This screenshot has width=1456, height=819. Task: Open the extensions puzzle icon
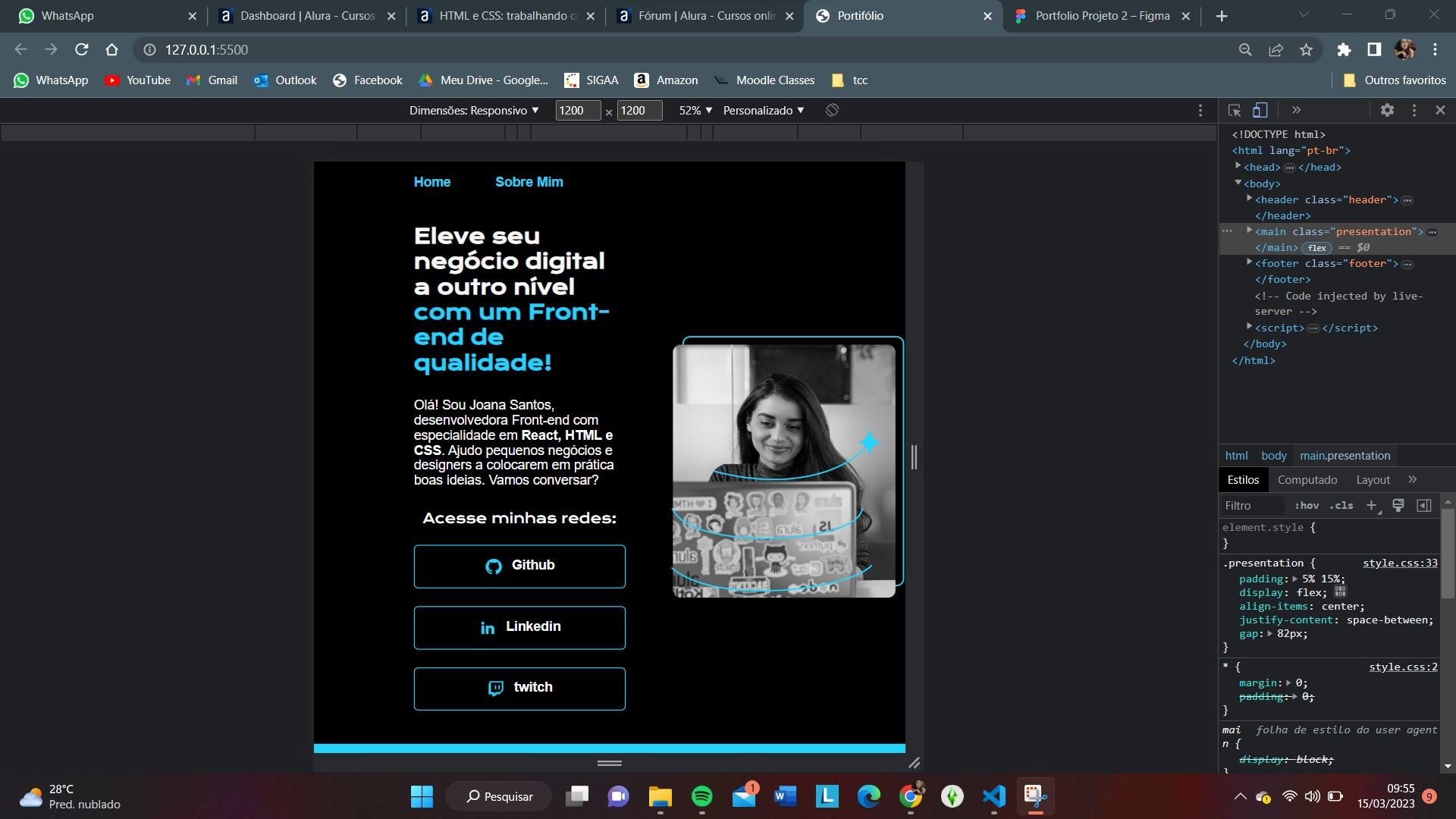[1344, 50]
